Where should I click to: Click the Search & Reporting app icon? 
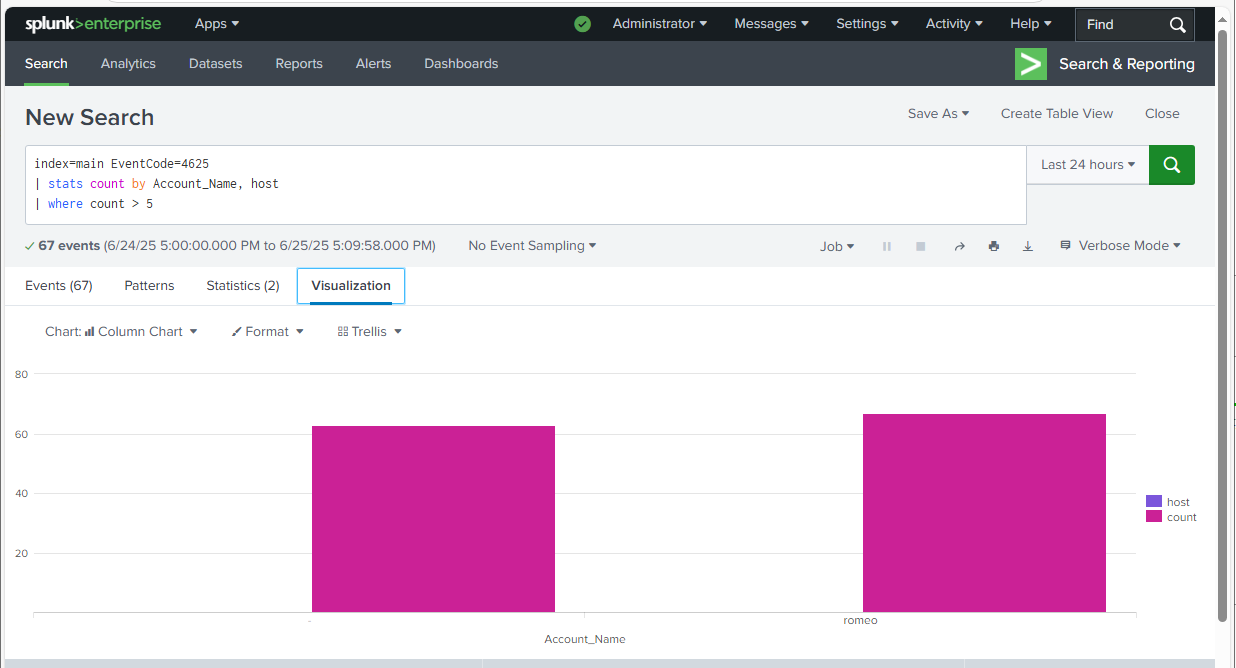[x=1031, y=64]
